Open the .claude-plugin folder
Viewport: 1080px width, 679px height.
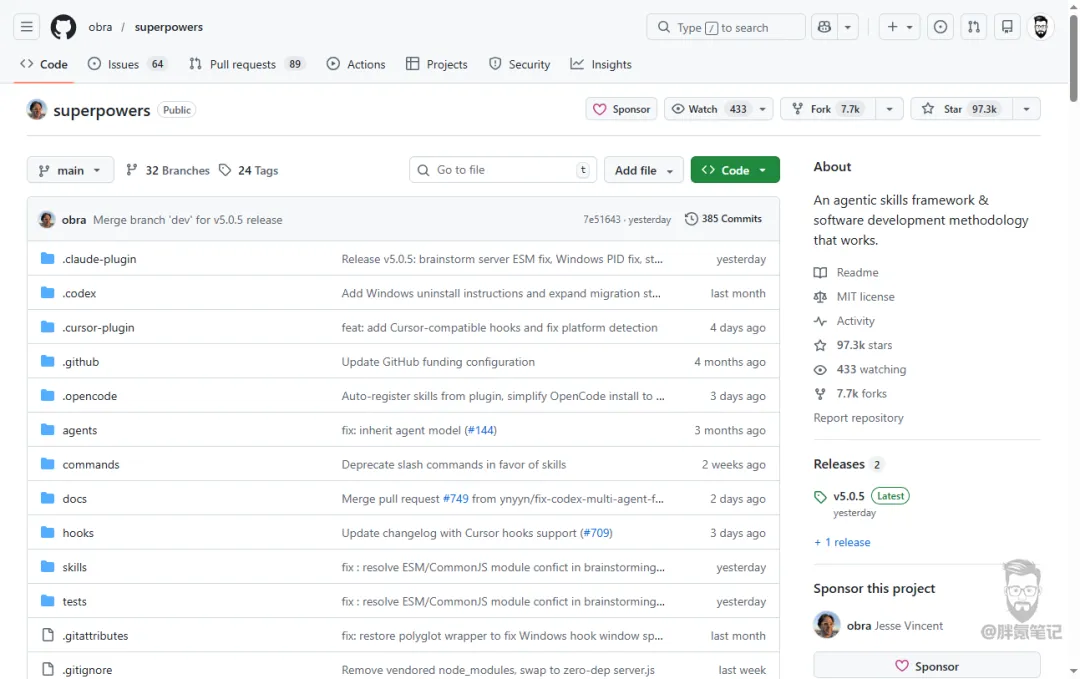(99, 259)
